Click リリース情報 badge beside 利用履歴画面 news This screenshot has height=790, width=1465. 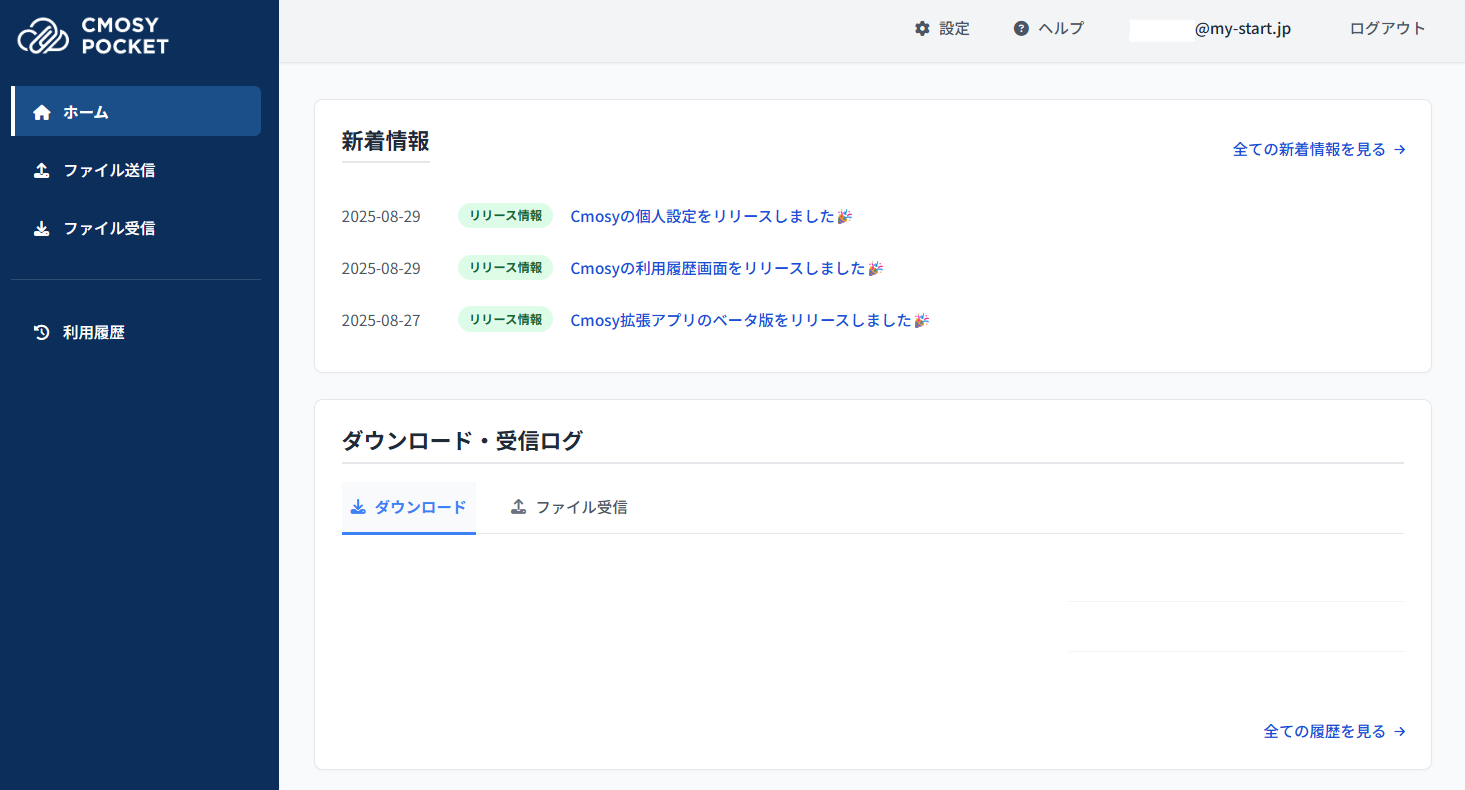505,268
